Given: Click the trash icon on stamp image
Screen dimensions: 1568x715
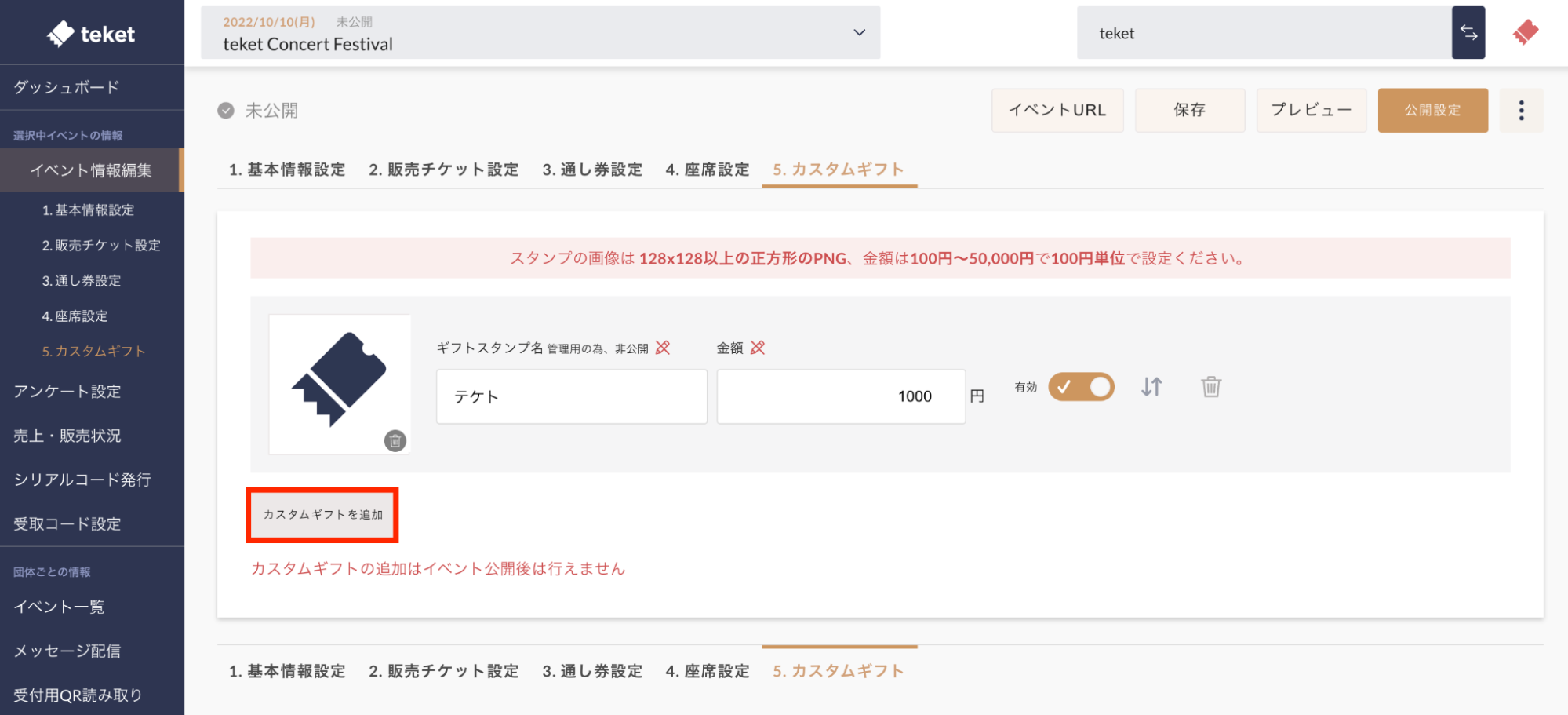Looking at the screenshot, I should coord(395,441).
